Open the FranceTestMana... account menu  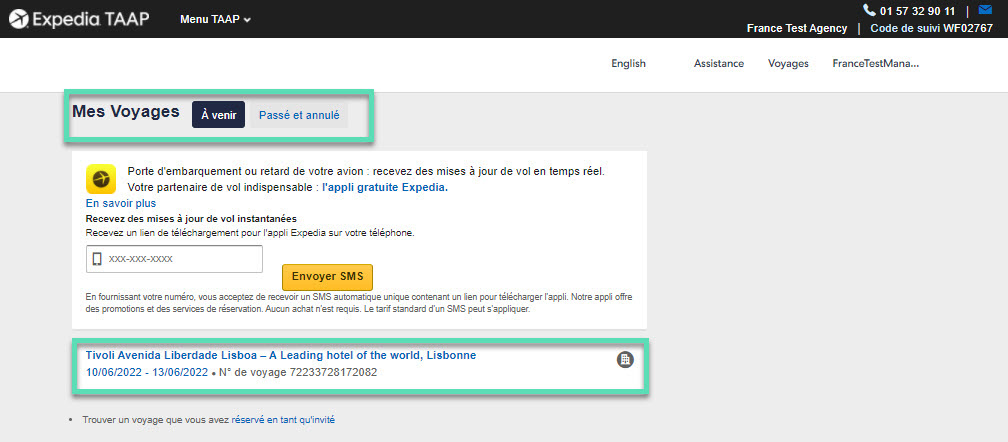[x=876, y=64]
